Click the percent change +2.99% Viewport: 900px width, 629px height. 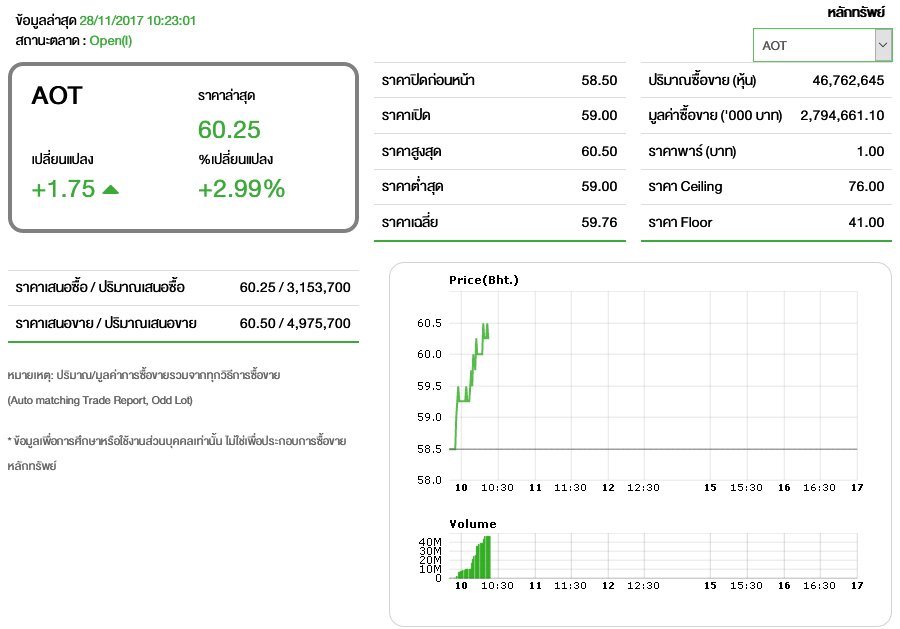pos(241,189)
